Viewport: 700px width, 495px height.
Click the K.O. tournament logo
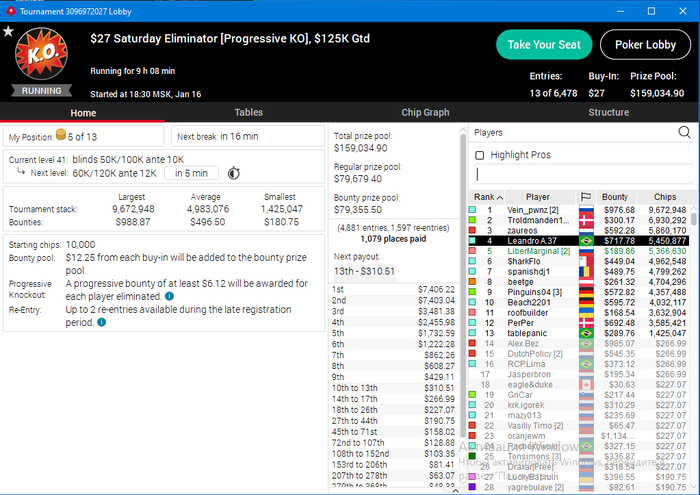42,54
